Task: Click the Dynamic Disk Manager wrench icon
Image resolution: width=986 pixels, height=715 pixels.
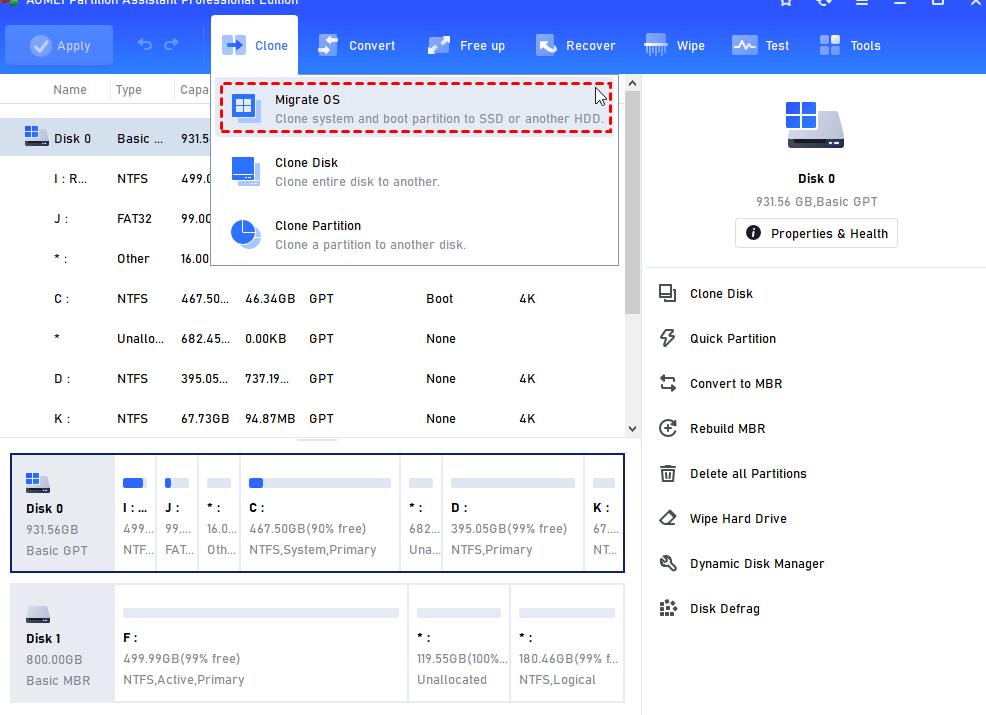Action: tap(667, 563)
